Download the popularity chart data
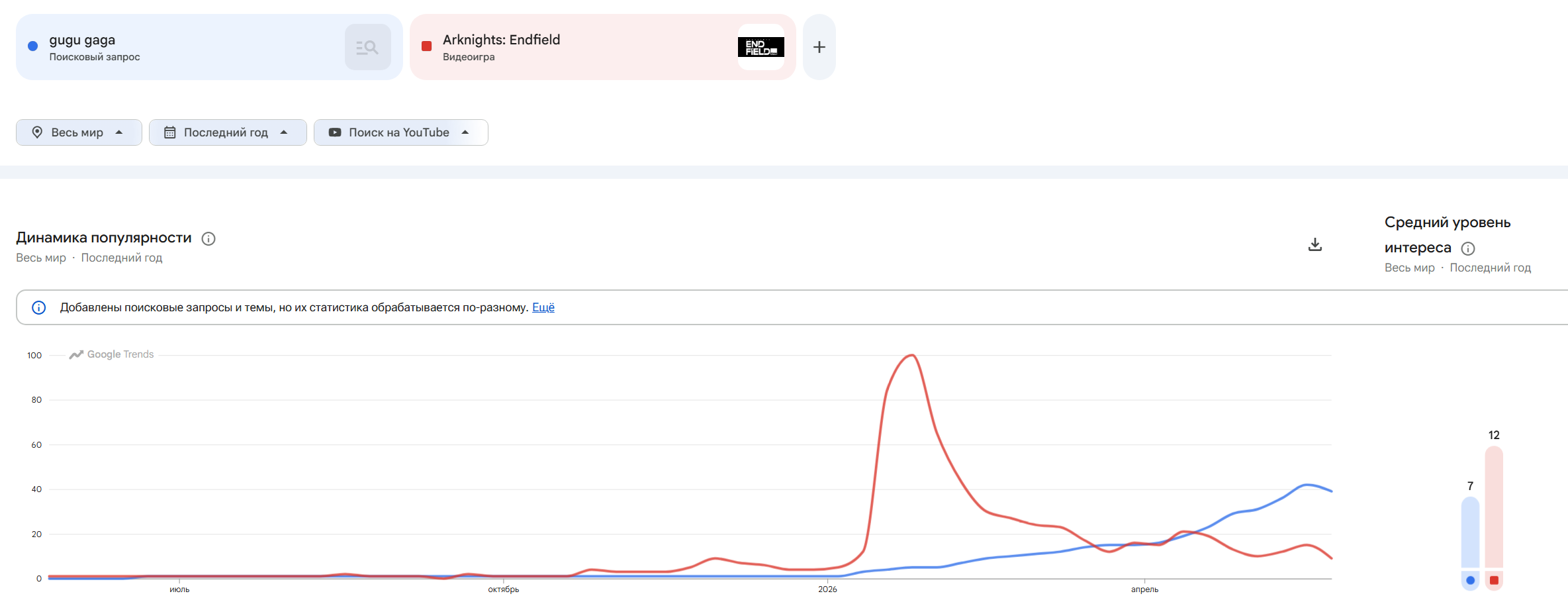1568x606 pixels. (x=1315, y=245)
